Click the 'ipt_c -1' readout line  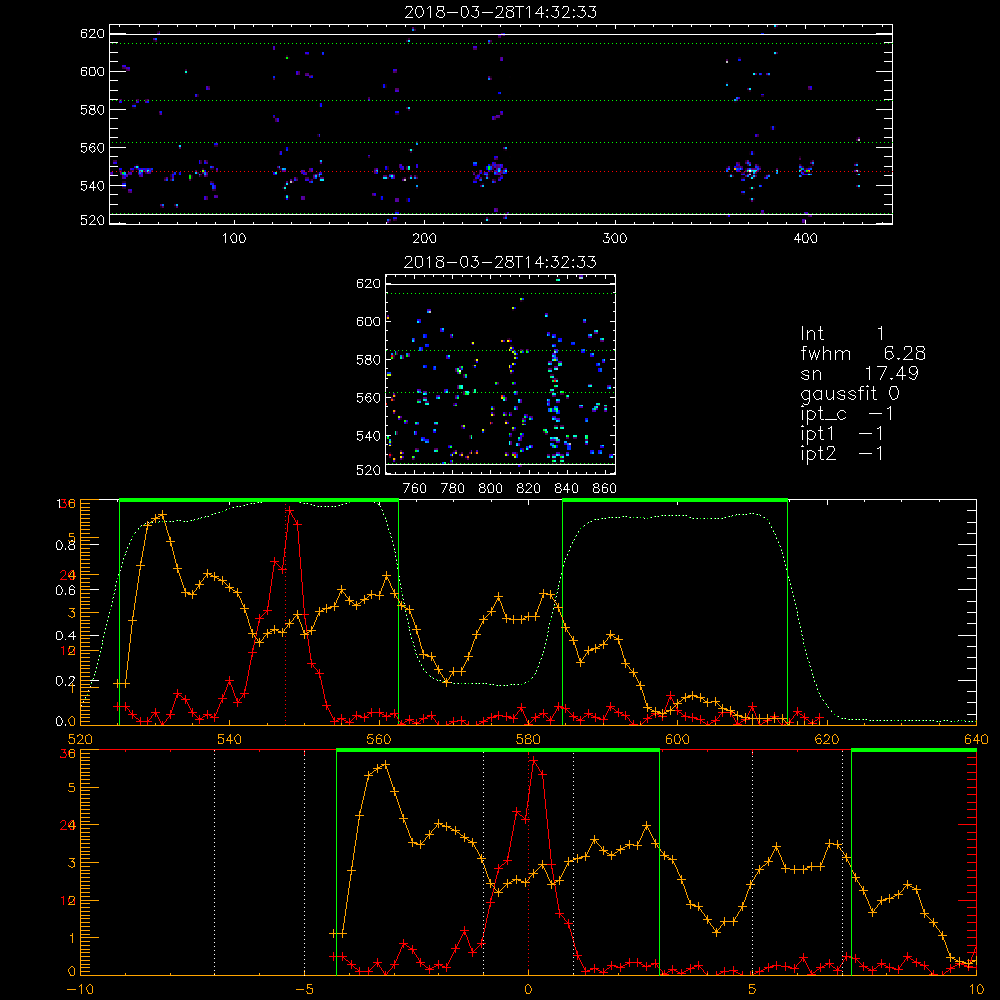[847, 414]
